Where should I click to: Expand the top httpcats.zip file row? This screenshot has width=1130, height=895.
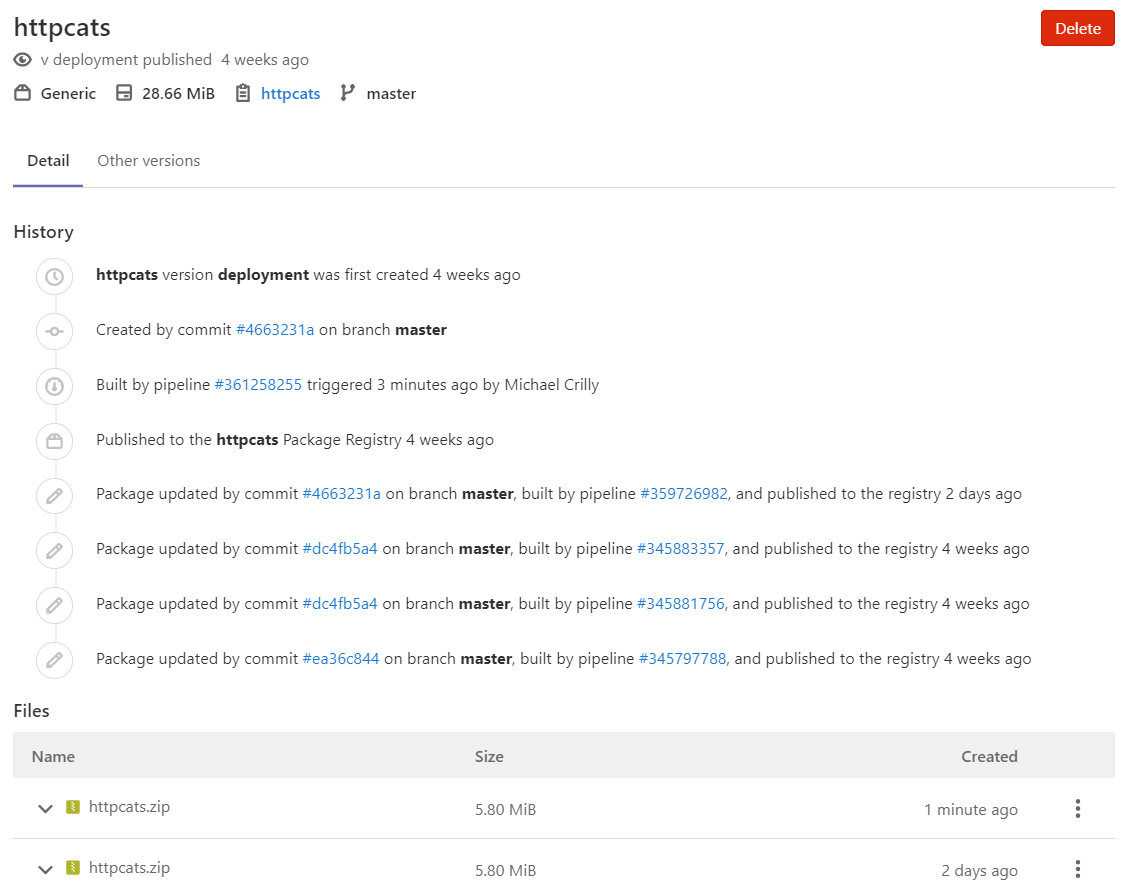44,810
